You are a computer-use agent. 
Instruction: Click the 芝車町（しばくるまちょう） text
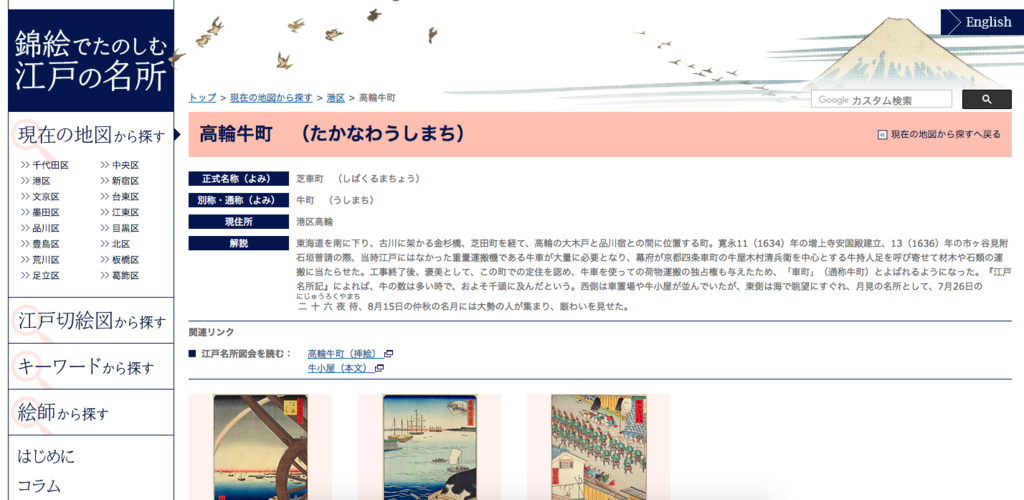click(358, 178)
